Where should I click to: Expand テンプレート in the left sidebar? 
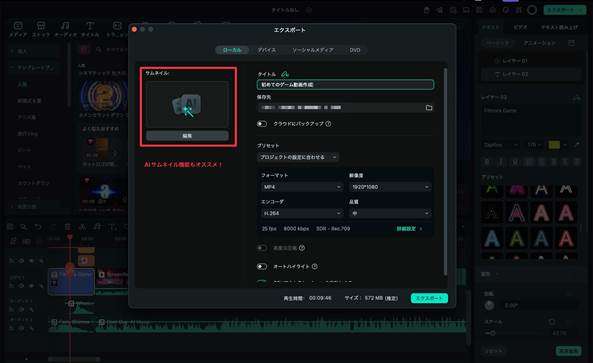pyautogui.click(x=33, y=68)
